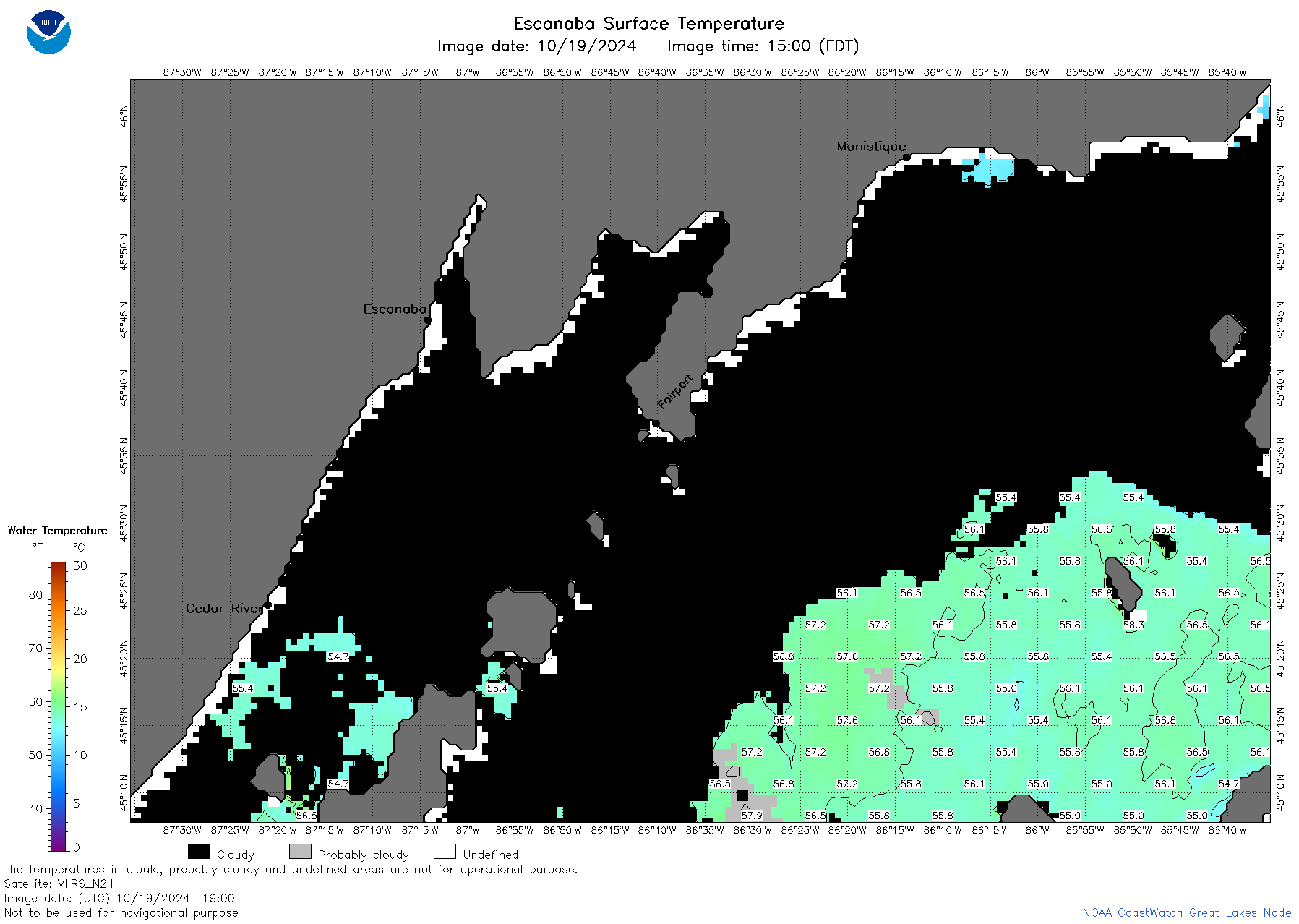Click the Manistique location dot marker

[906, 157]
